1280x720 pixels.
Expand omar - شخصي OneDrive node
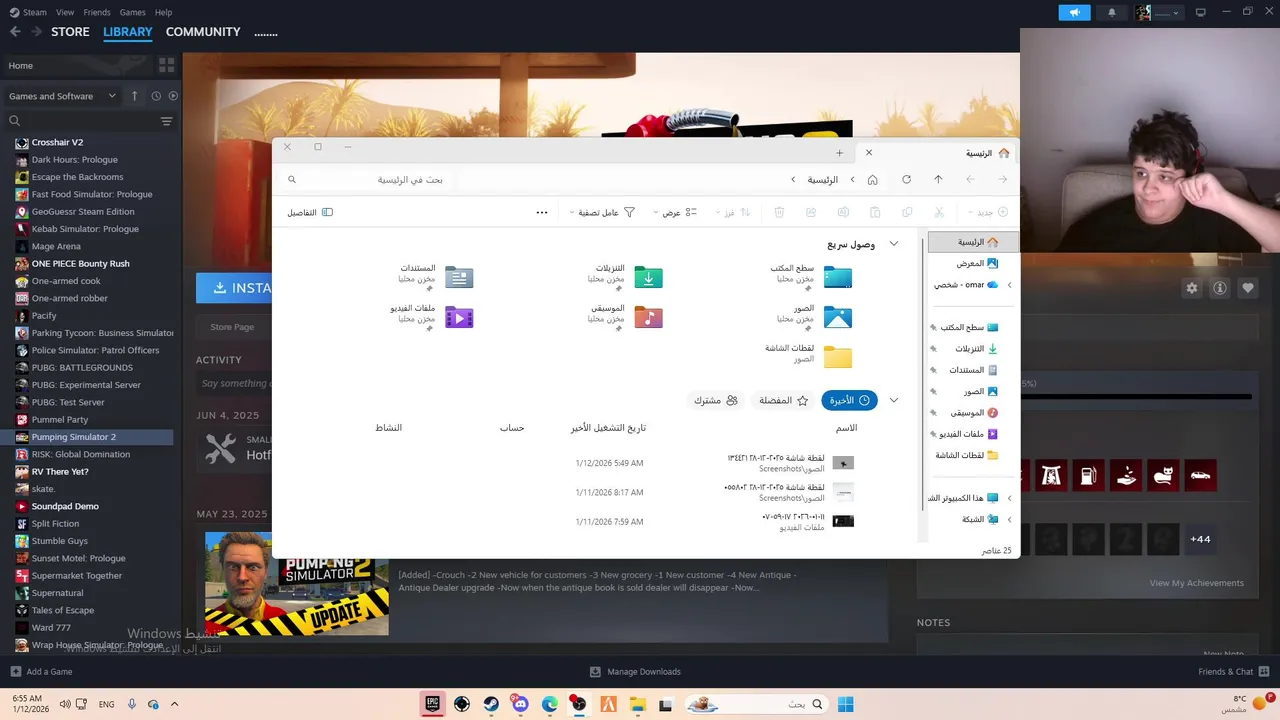1009,285
